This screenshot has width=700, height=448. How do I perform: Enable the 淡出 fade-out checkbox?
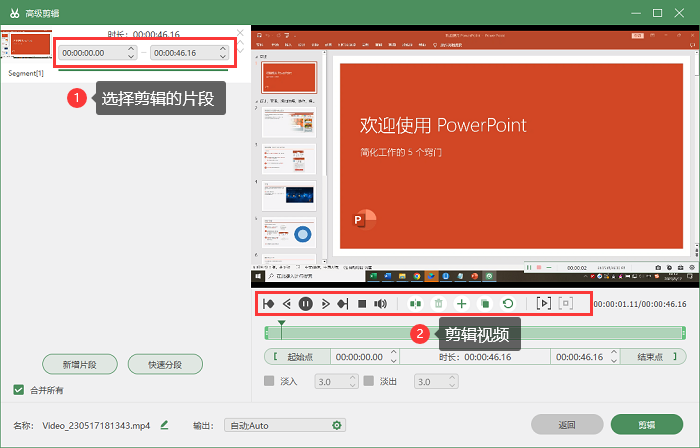(x=369, y=381)
